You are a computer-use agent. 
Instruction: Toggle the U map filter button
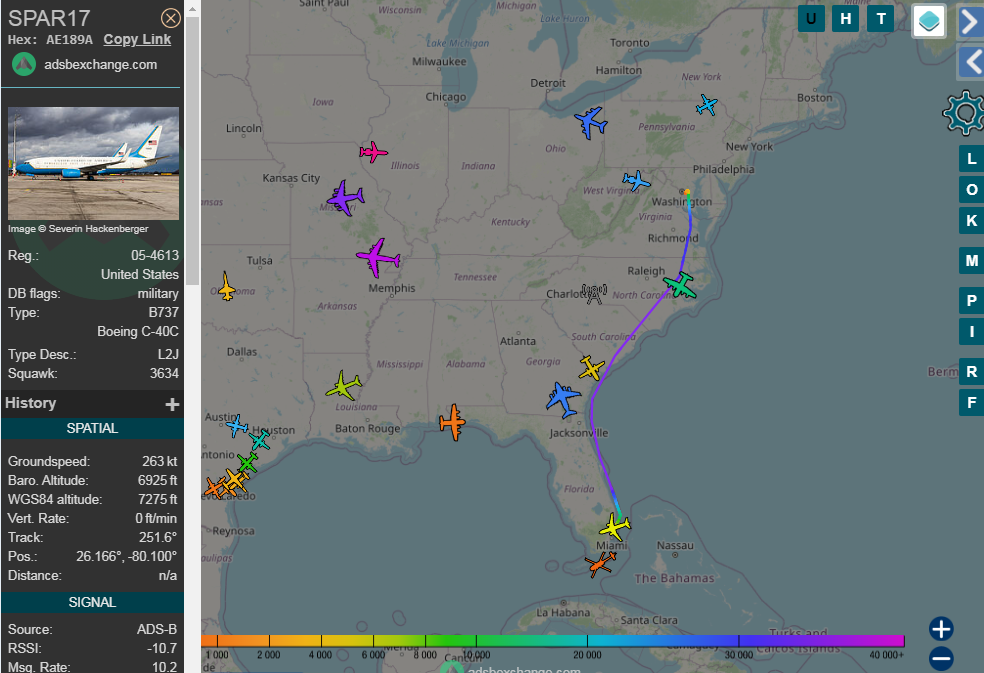coord(811,19)
